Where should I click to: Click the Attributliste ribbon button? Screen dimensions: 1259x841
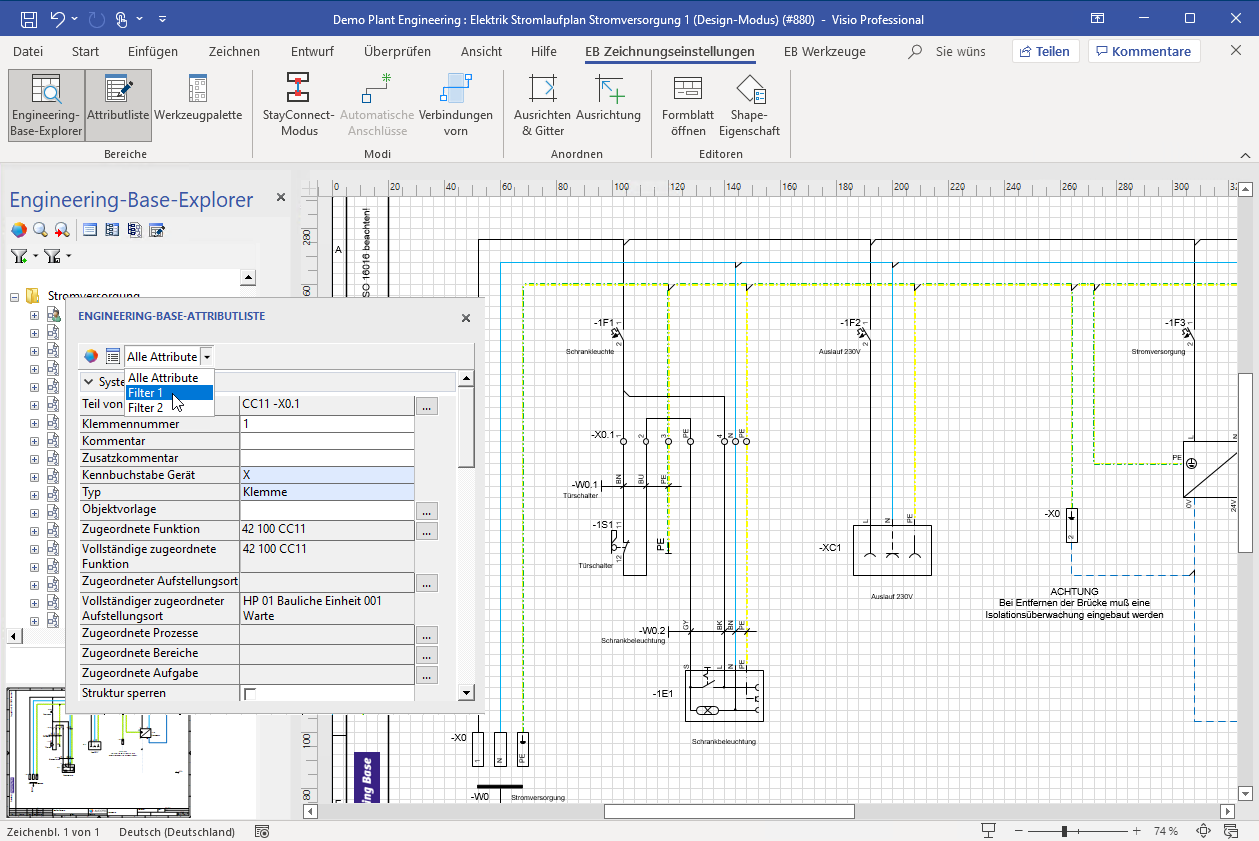118,106
